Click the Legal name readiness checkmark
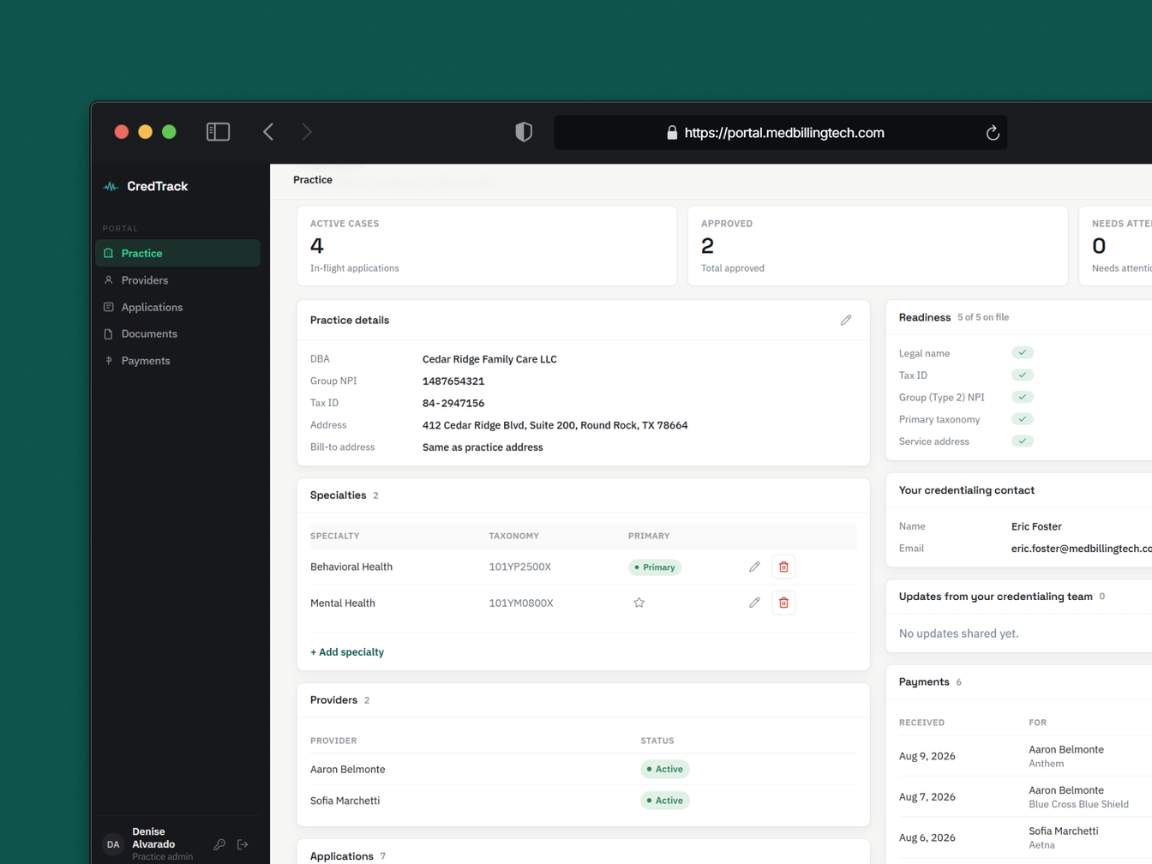 click(x=1022, y=353)
